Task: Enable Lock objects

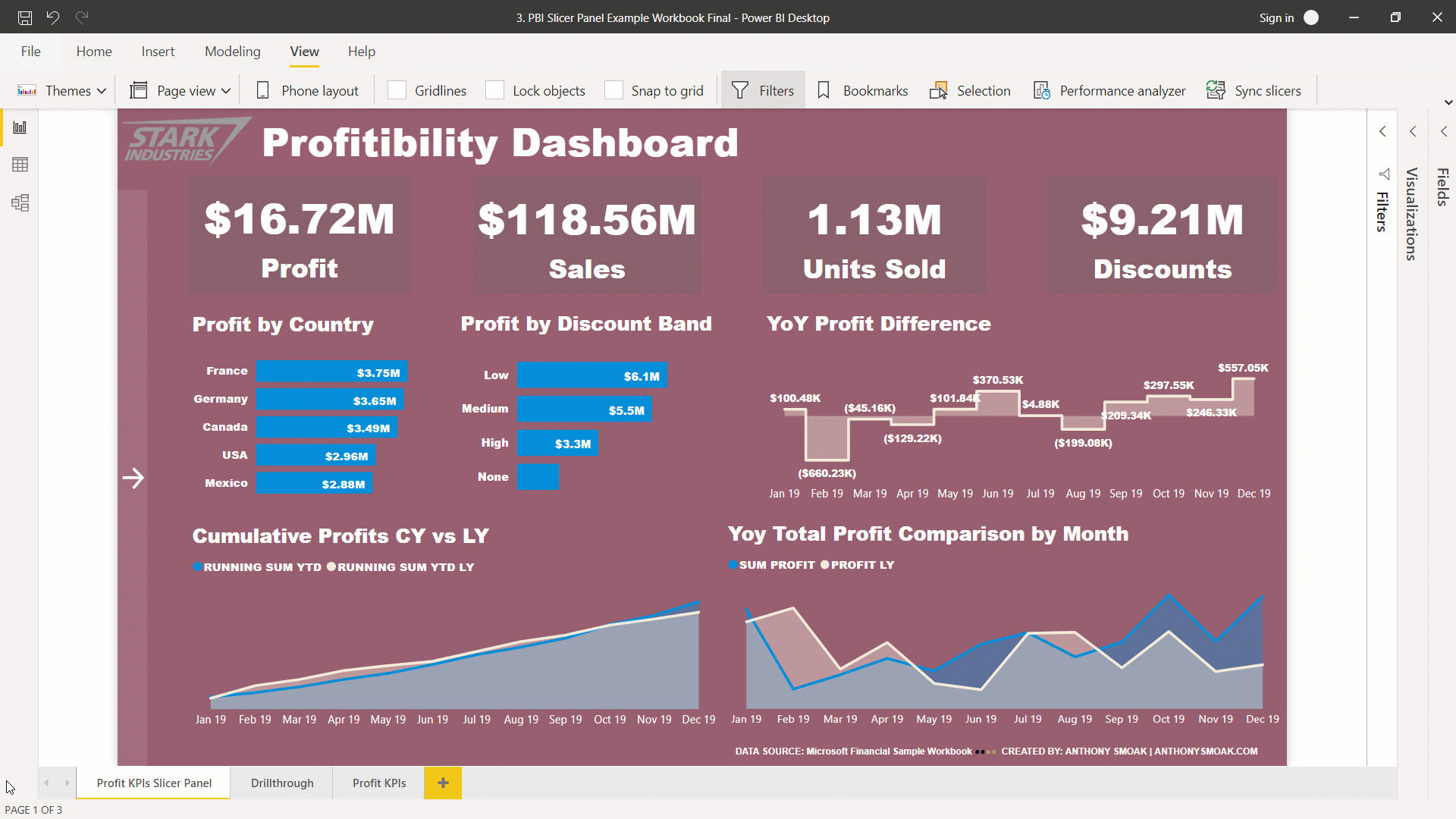Action: click(494, 89)
